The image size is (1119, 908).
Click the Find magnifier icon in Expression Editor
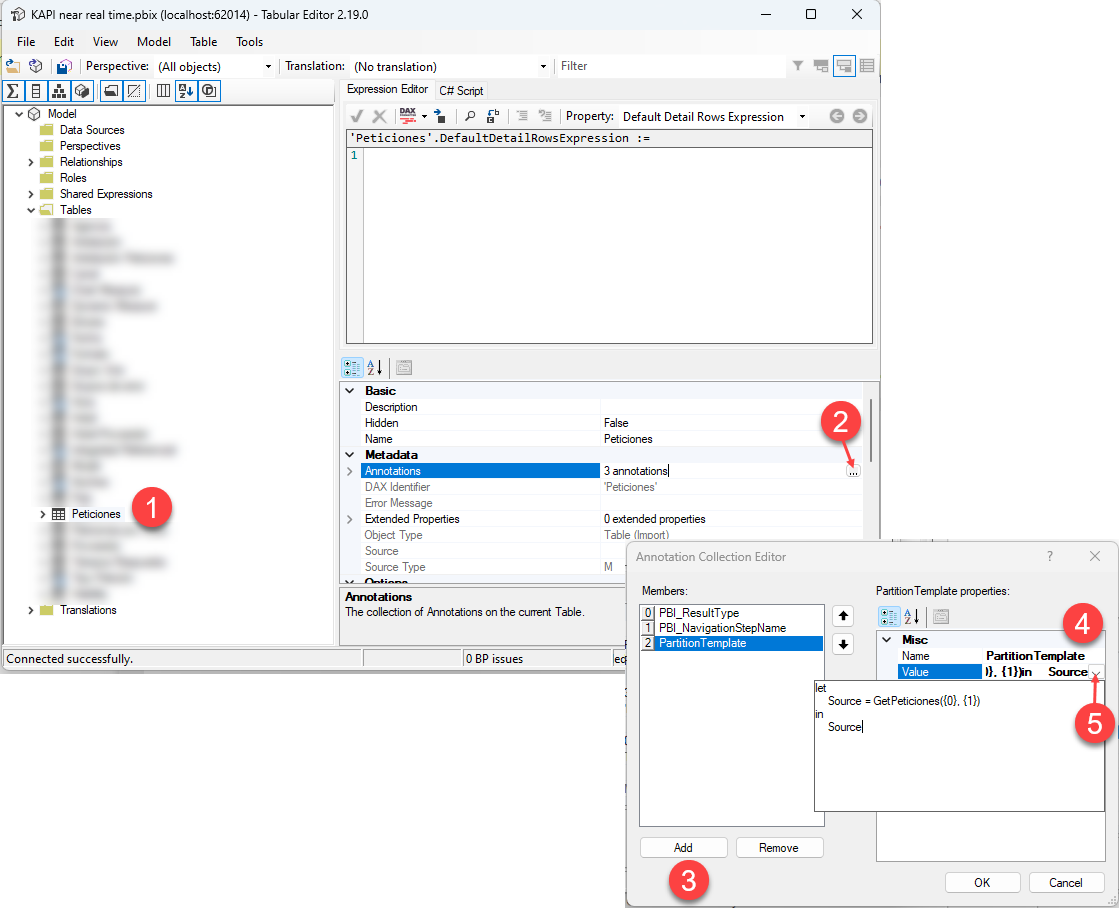click(470, 116)
